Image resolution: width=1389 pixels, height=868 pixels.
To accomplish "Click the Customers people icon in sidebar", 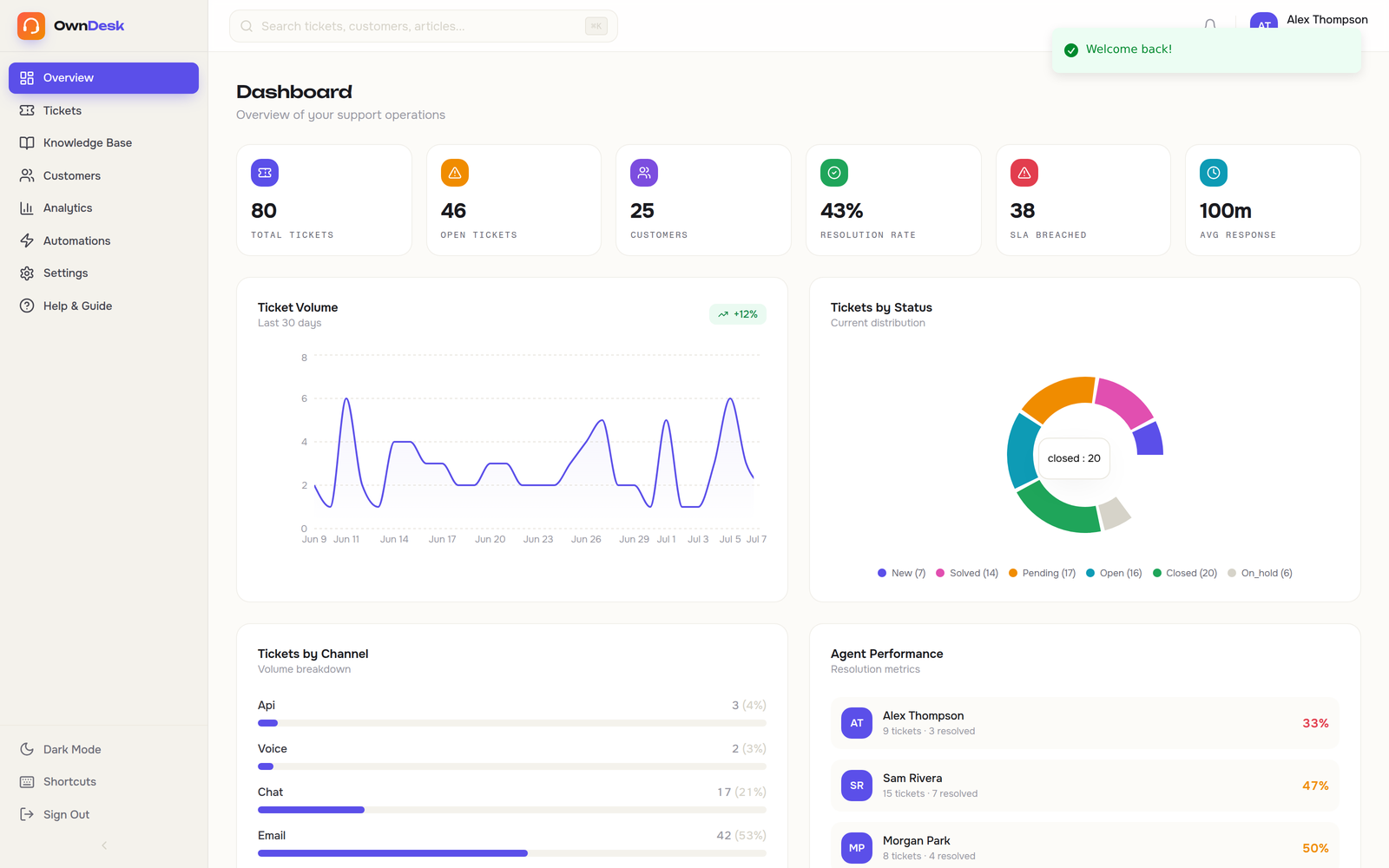I will (27, 175).
